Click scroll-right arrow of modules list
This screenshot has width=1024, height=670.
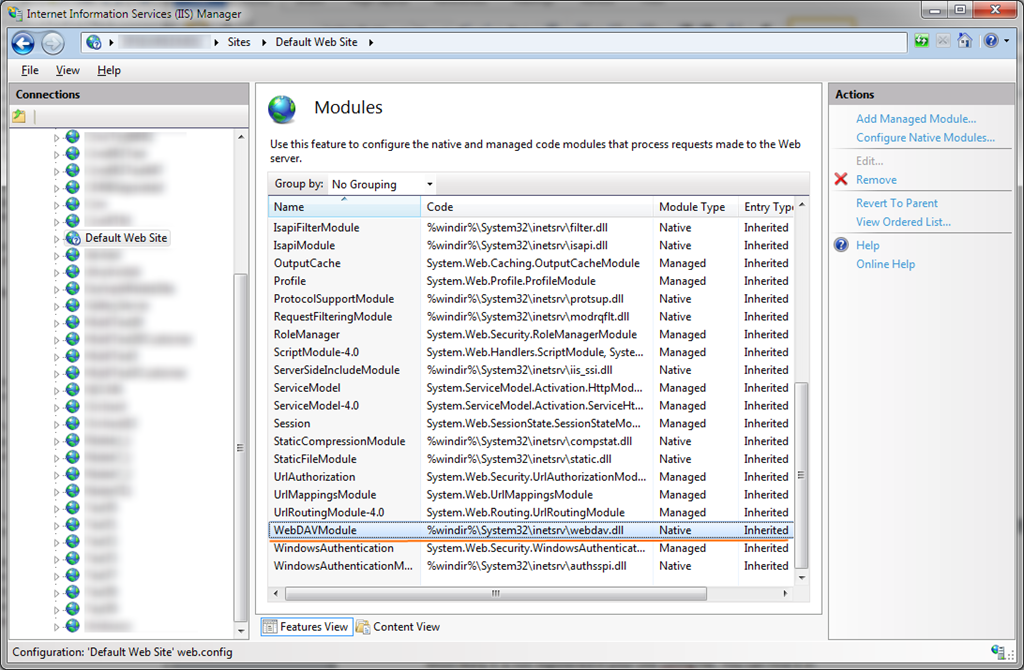coord(785,594)
